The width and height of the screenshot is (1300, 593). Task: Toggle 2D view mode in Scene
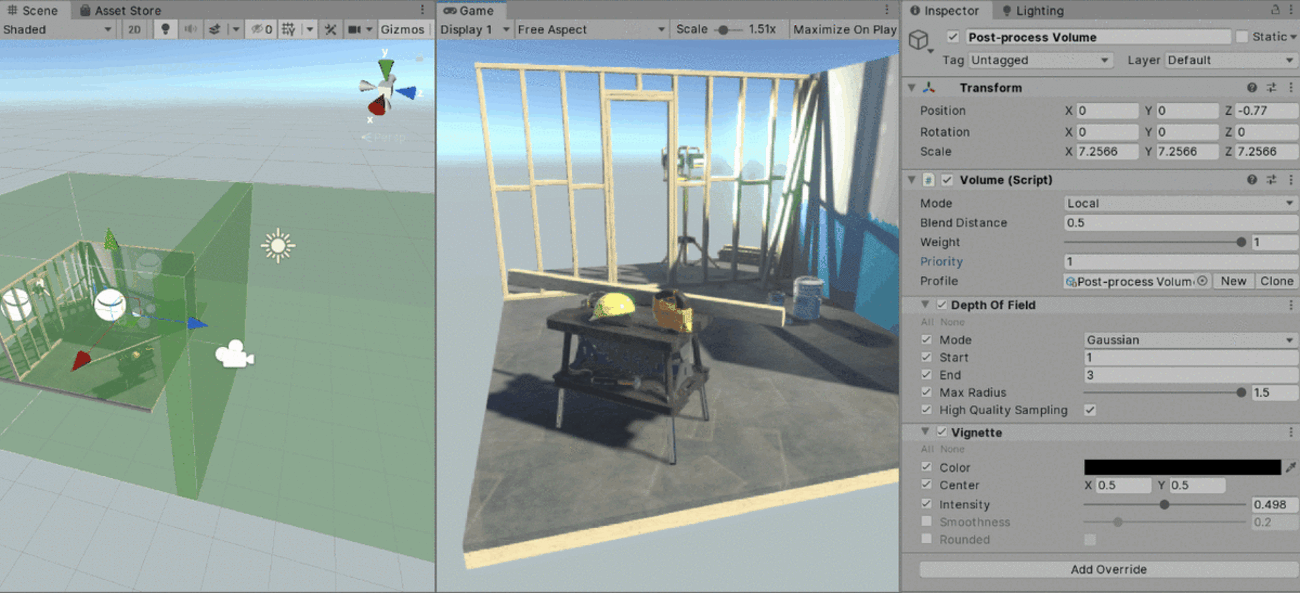(135, 29)
